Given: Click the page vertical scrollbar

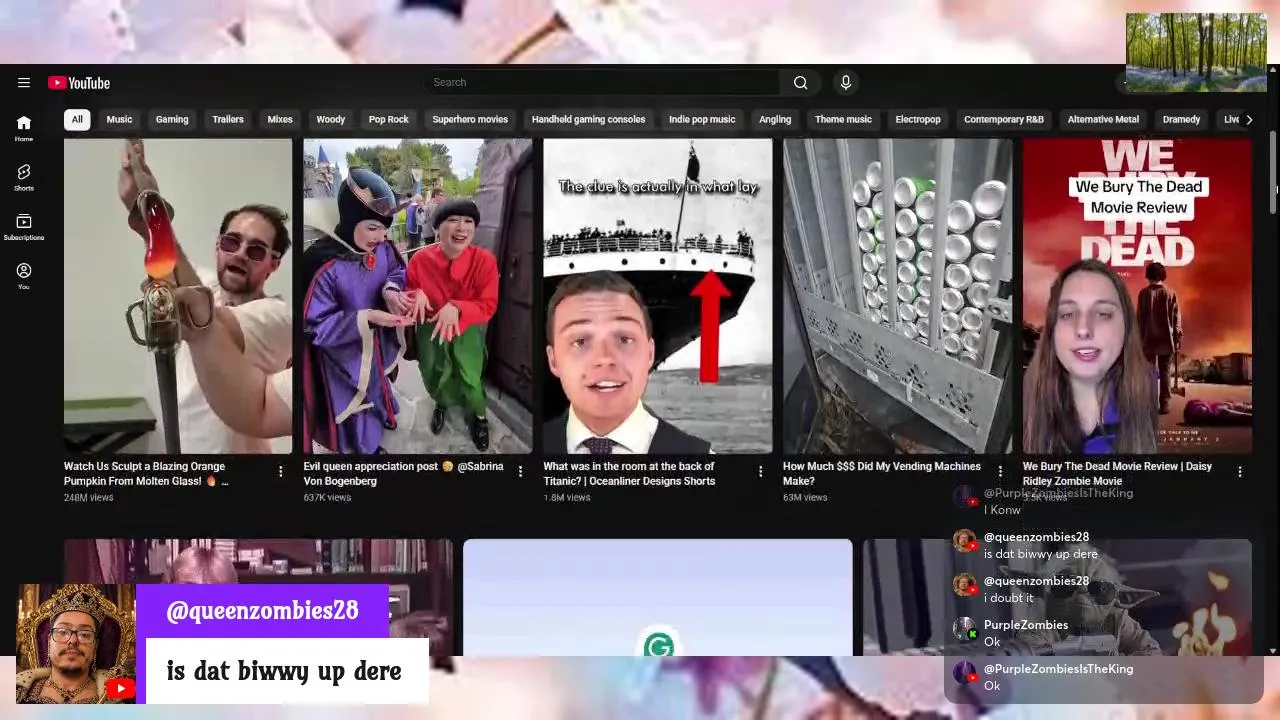Looking at the screenshot, I should pos(1273,170).
